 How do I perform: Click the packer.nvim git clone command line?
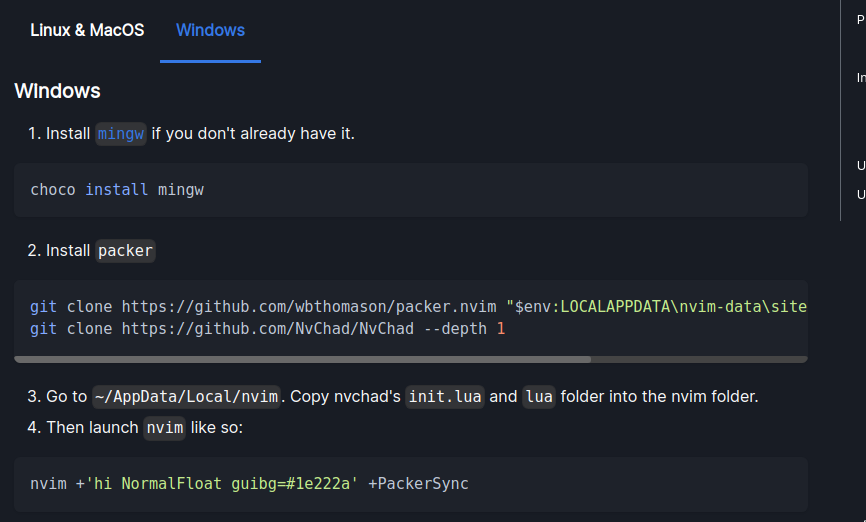pyautogui.click(x=418, y=307)
